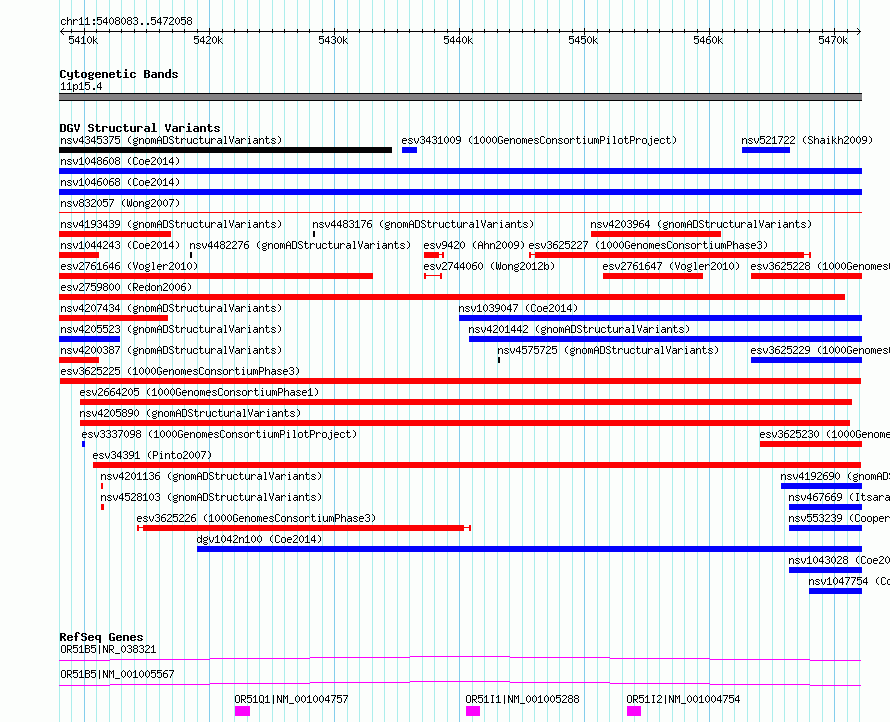Click the OR51B5|NR_038321 gene label
The height and width of the screenshot is (722, 890).
[x=108, y=649]
